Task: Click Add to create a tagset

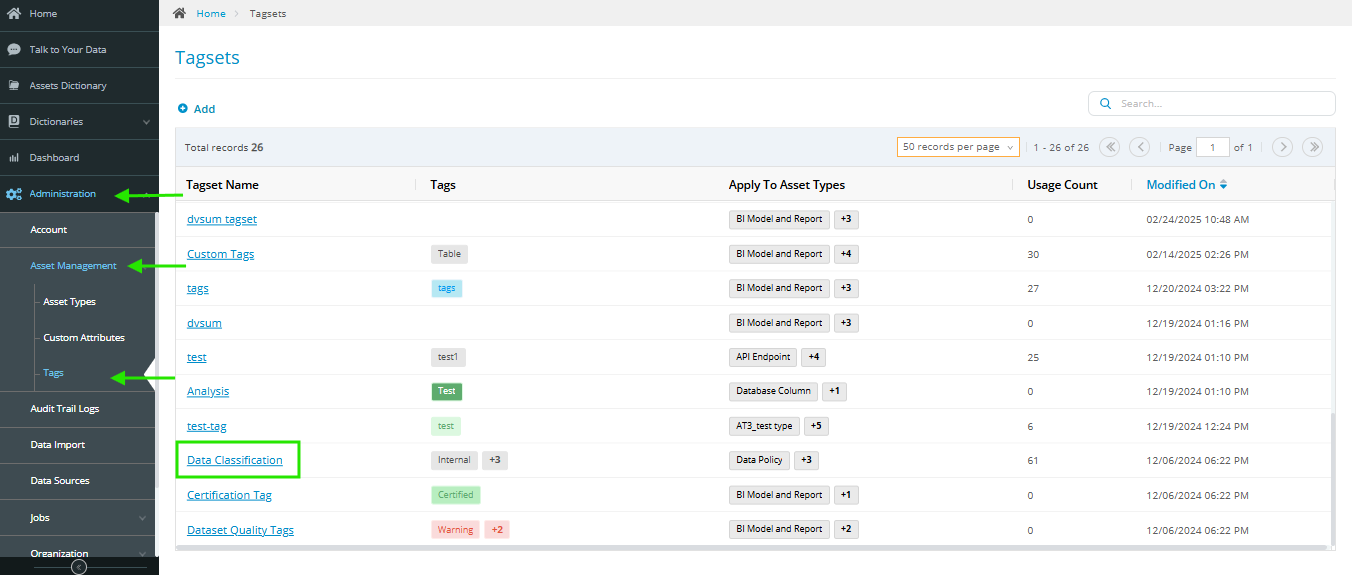Action: (197, 109)
